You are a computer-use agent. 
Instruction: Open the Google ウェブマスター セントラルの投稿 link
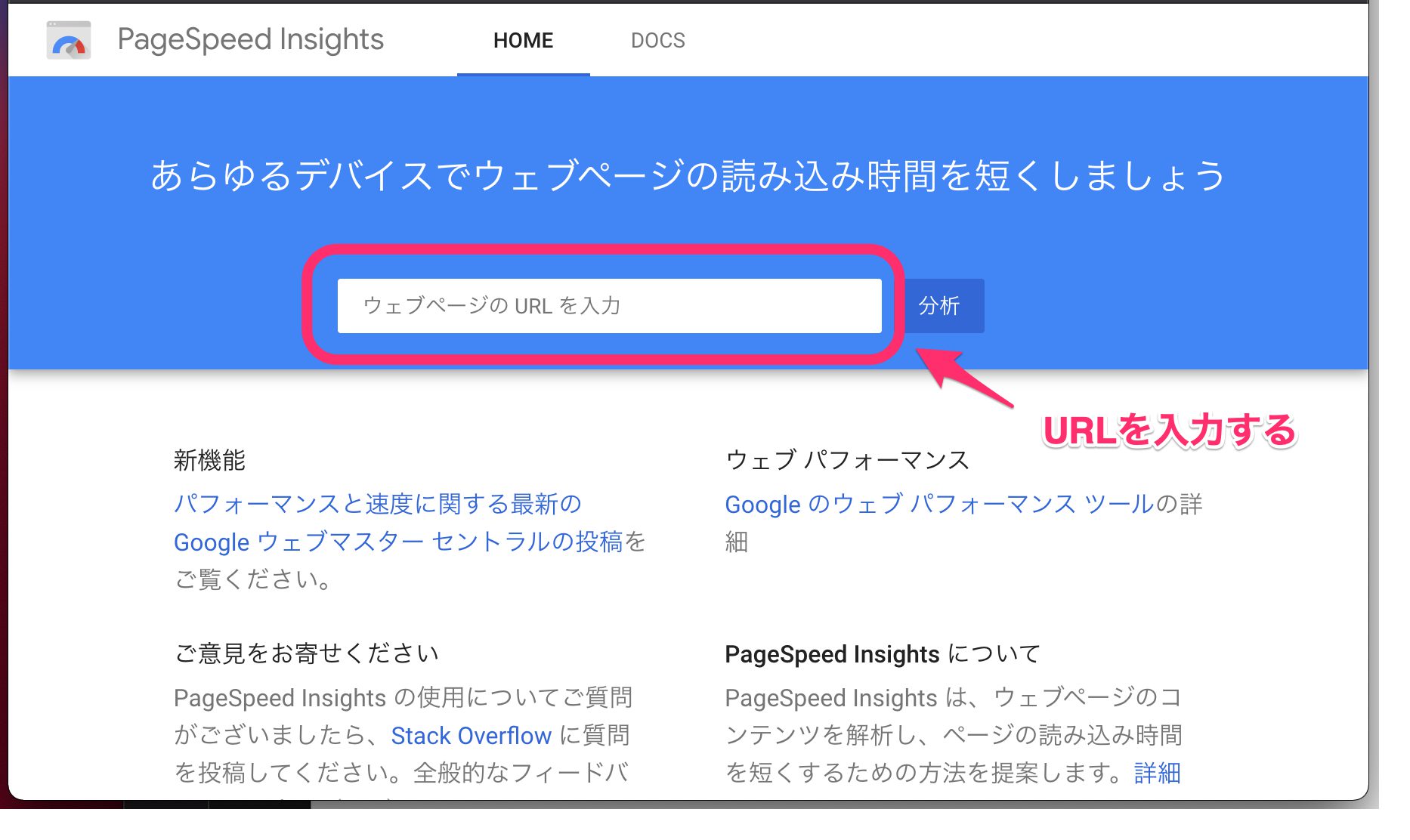[x=398, y=542]
